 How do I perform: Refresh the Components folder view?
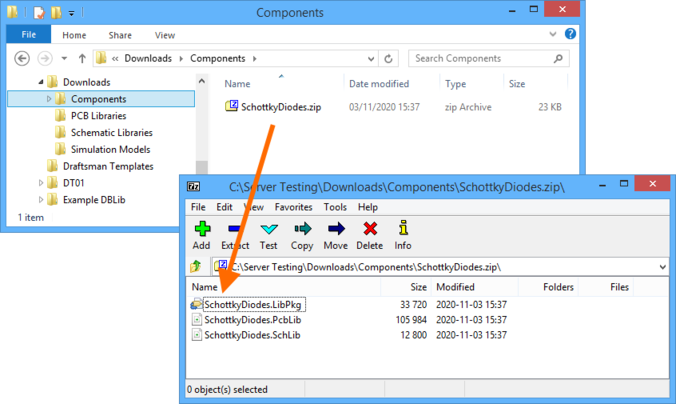[x=388, y=59]
